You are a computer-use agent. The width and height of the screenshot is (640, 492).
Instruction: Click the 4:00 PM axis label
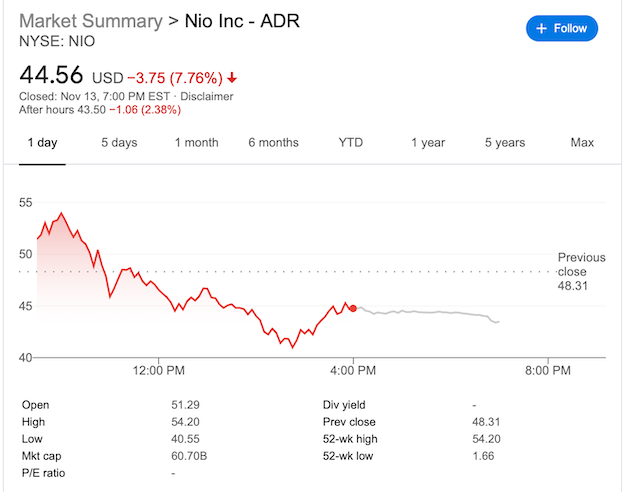pyautogui.click(x=353, y=371)
